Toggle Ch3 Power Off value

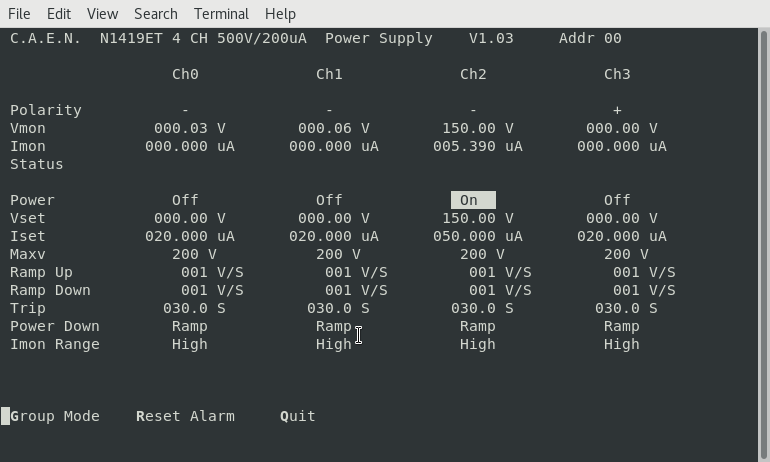[x=617, y=200]
